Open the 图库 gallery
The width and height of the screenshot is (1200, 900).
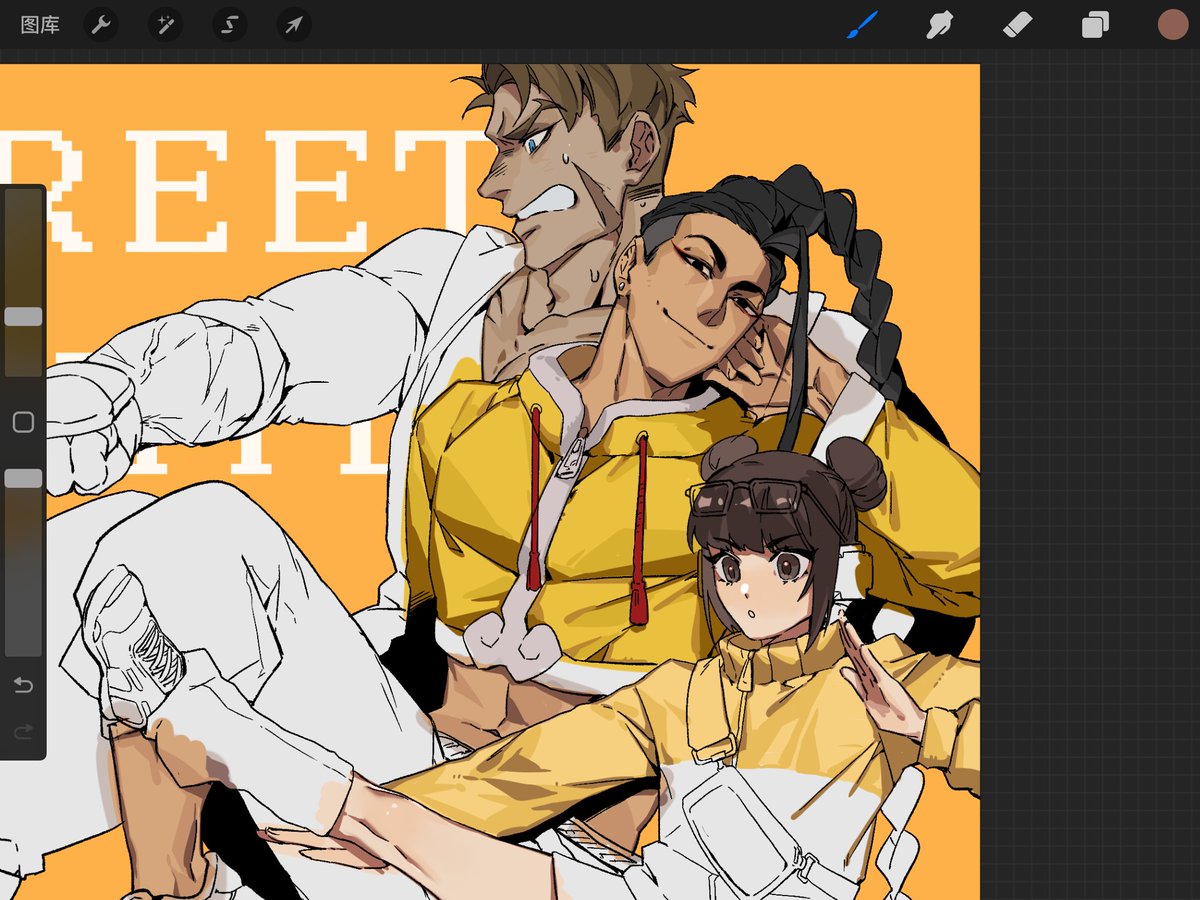pos(40,25)
